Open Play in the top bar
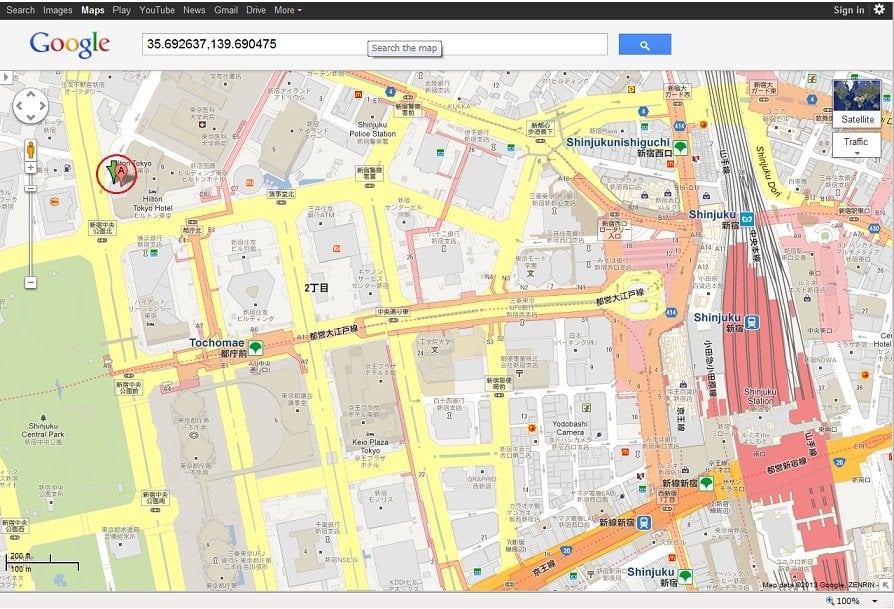 (121, 10)
